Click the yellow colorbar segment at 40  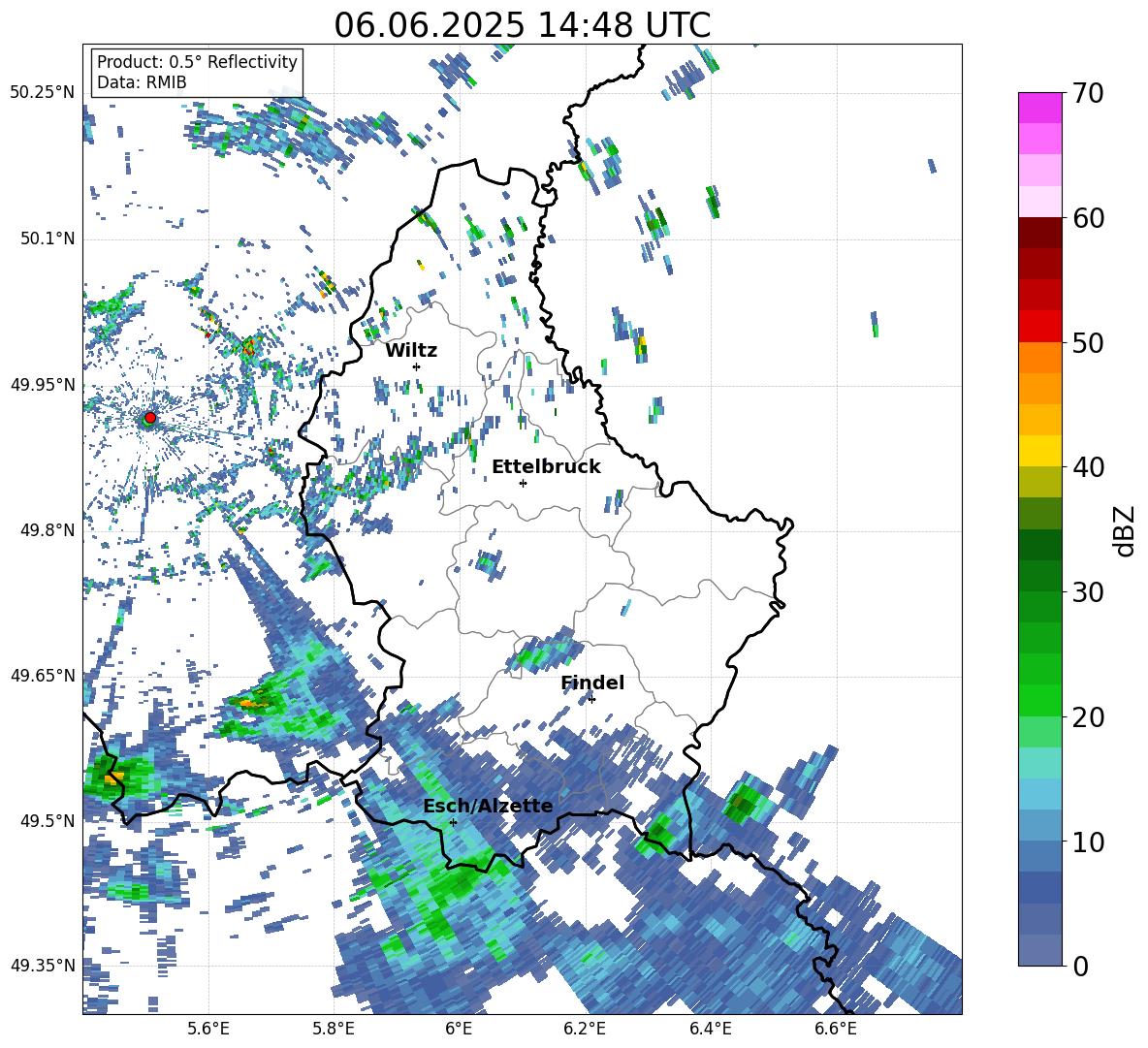pyautogui.click(x=1039, y=451)
